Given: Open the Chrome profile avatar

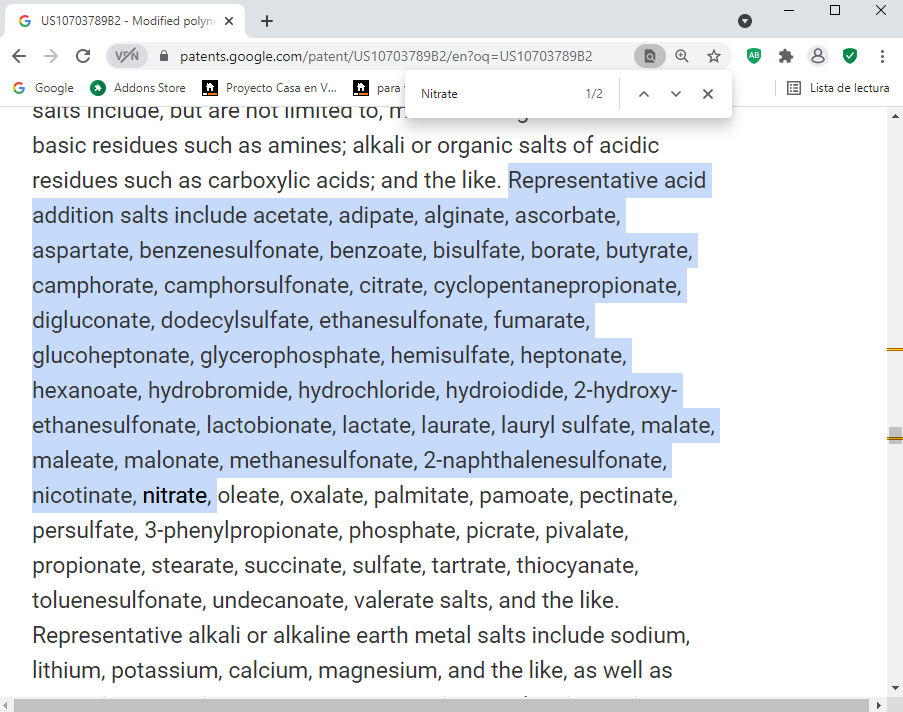Looking at the screenshot, I should pyautogui.click(x=818, y=56).
